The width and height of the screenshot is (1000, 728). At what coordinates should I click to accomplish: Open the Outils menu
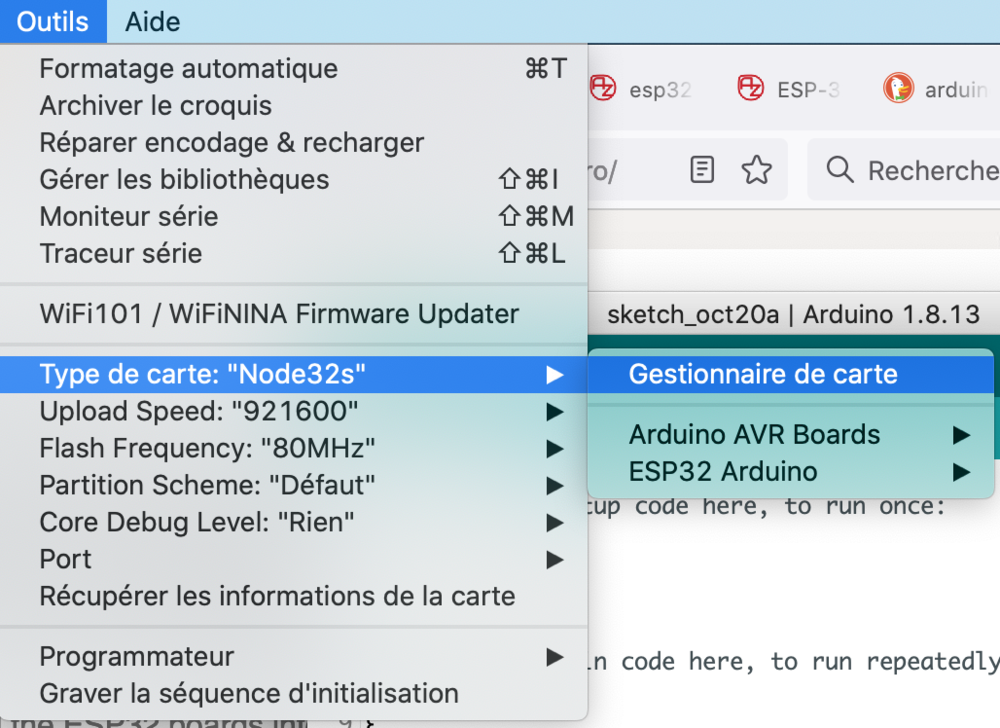[53, 22]
